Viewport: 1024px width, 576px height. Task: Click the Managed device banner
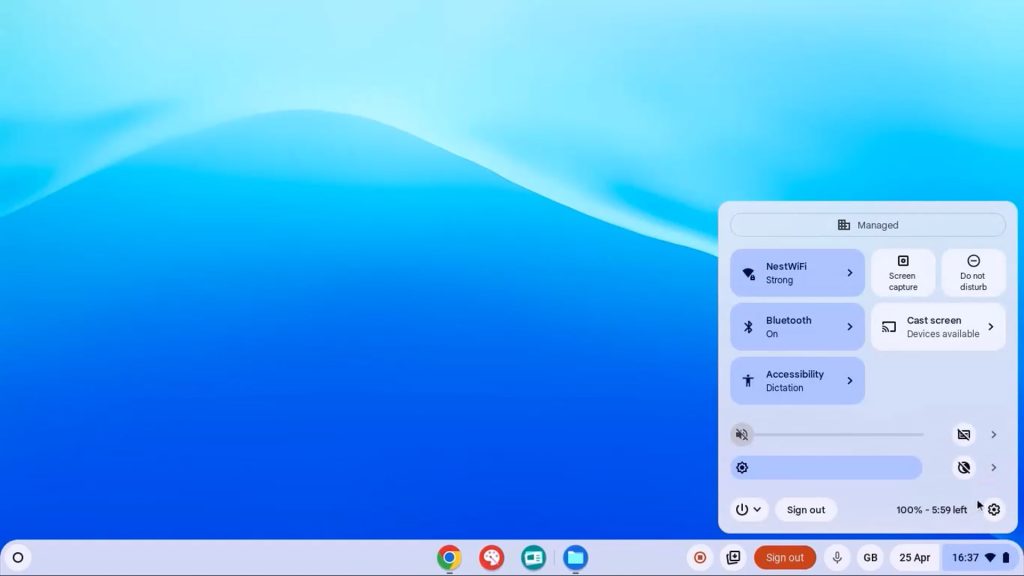pos(867,225)
